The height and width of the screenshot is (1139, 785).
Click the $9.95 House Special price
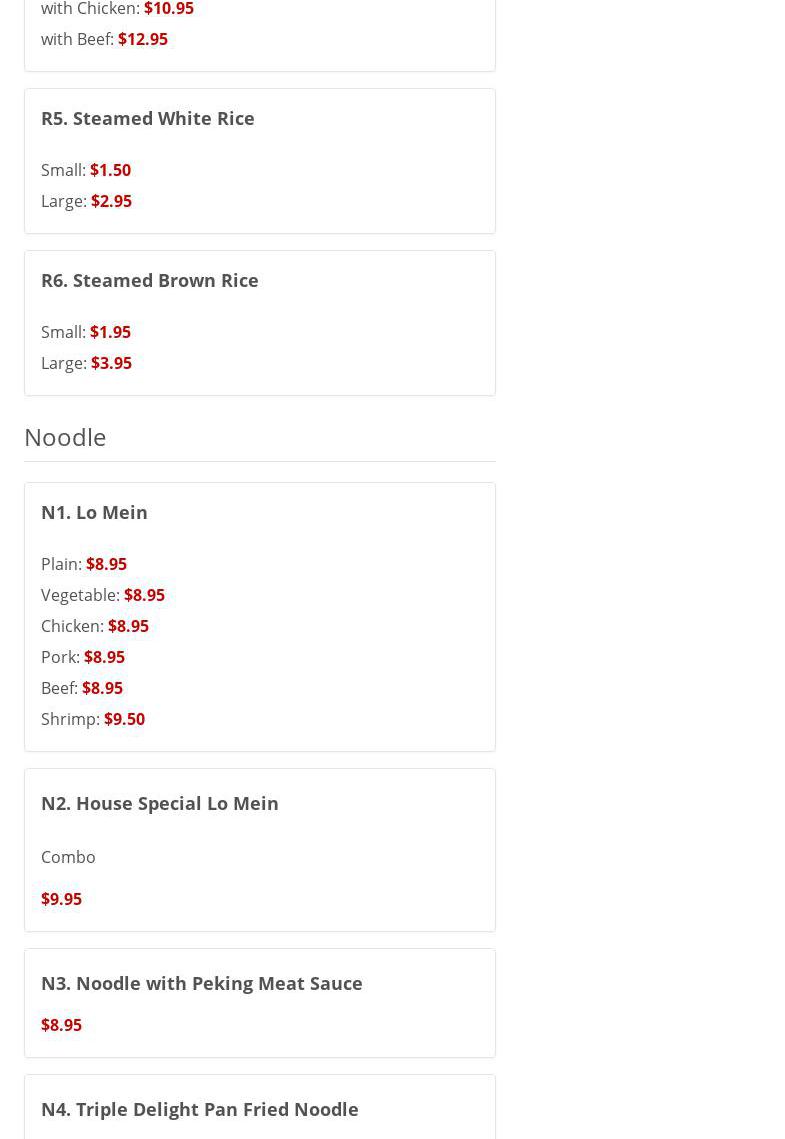tap(61, 899)
